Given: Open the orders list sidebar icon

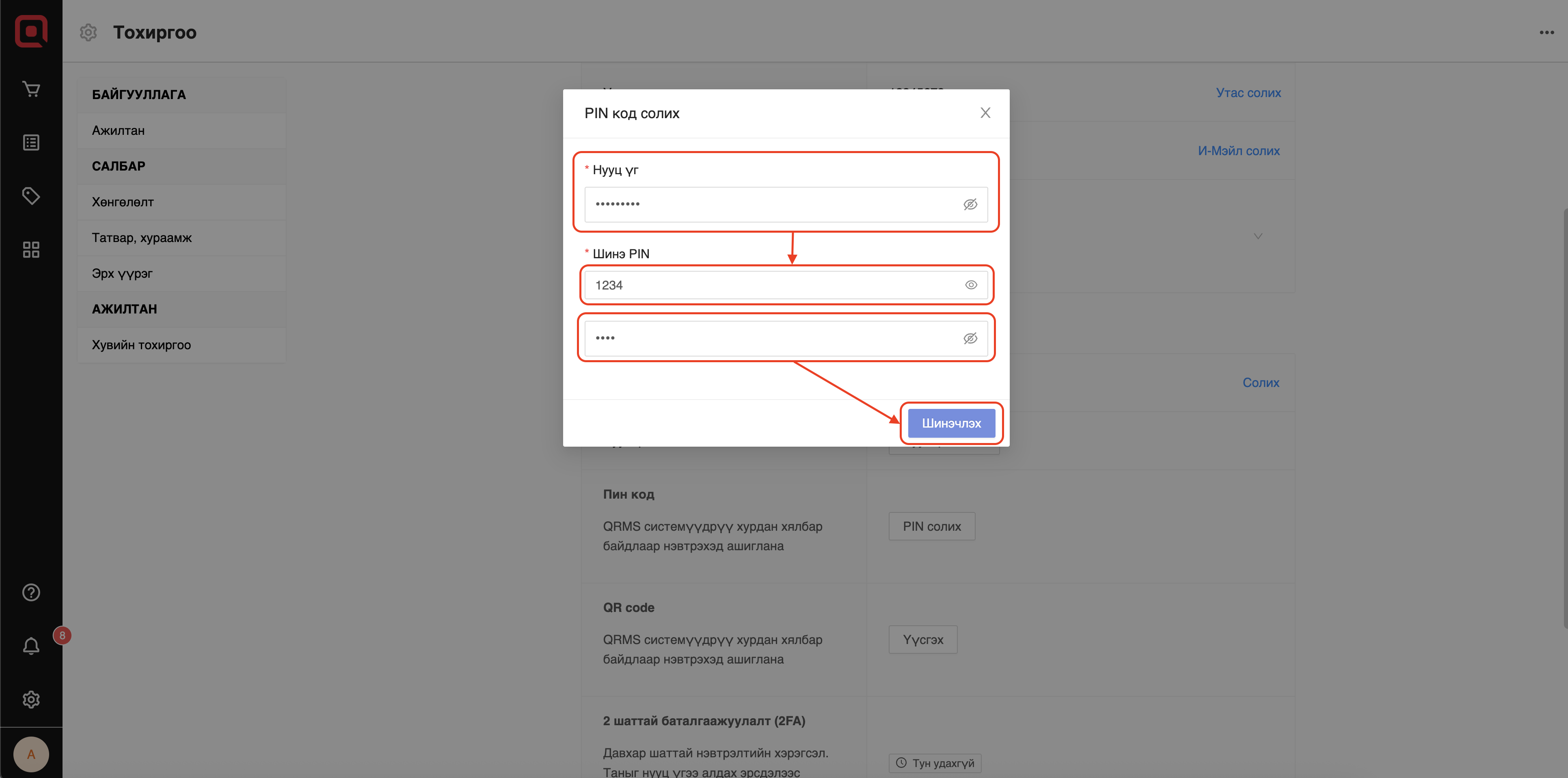Looking at the screenshot, I should [x=31, y=143].
